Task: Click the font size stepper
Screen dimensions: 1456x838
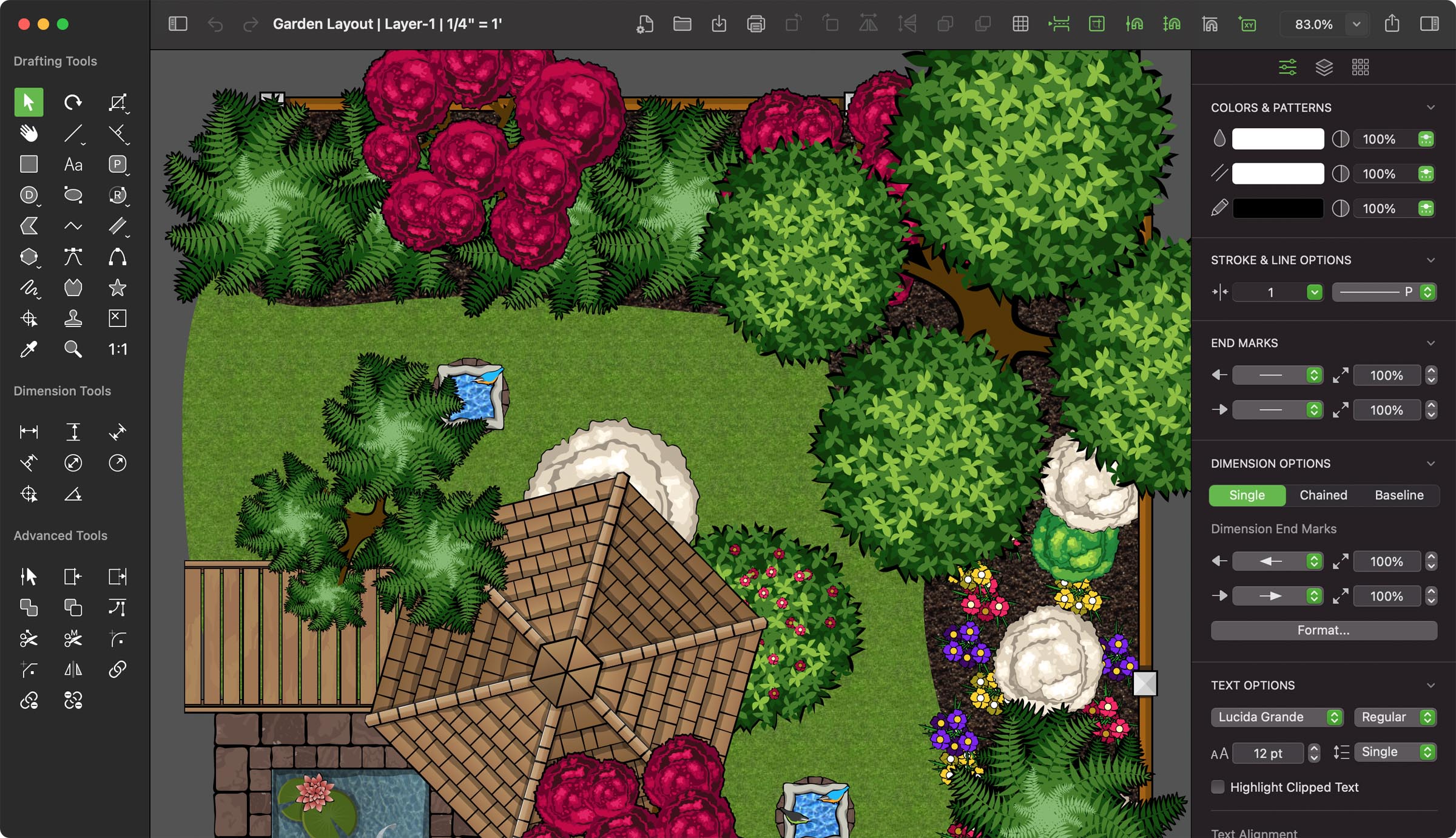Action: point(1313,753)
